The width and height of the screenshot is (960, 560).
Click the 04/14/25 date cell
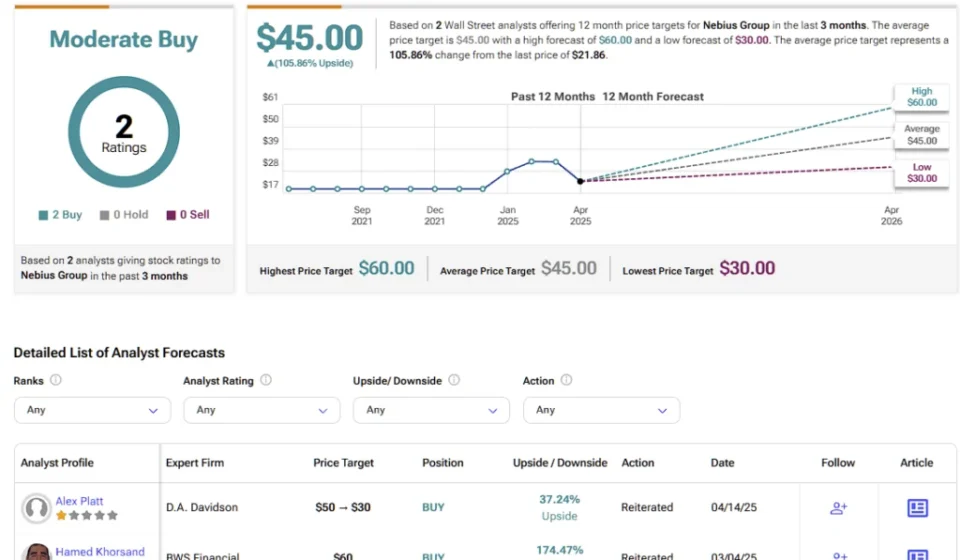click(733, 507)
